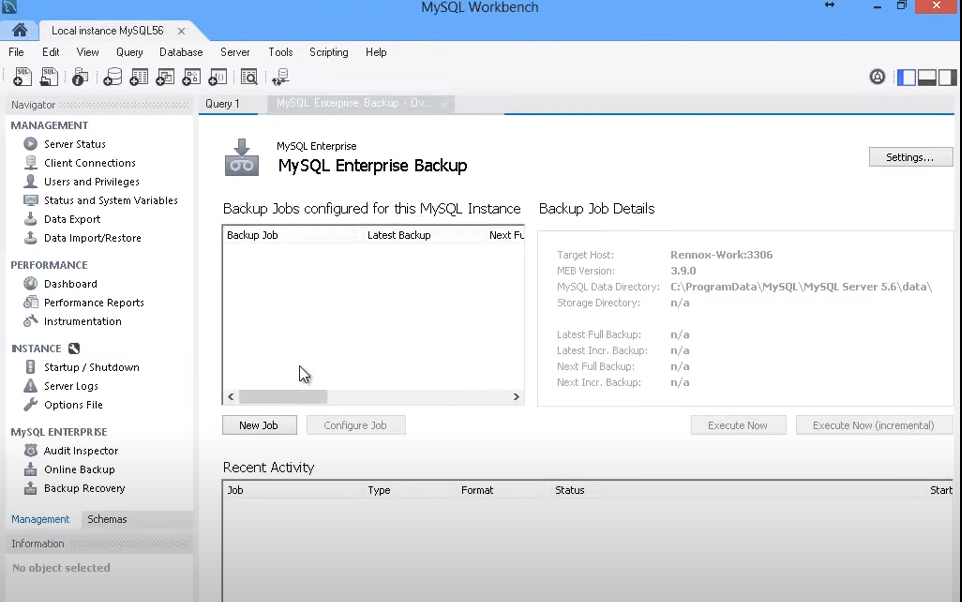Click the backup jobs horizontal scrollbar thumb
Viewport: 962px width, 602px height.
click(283, 397)
